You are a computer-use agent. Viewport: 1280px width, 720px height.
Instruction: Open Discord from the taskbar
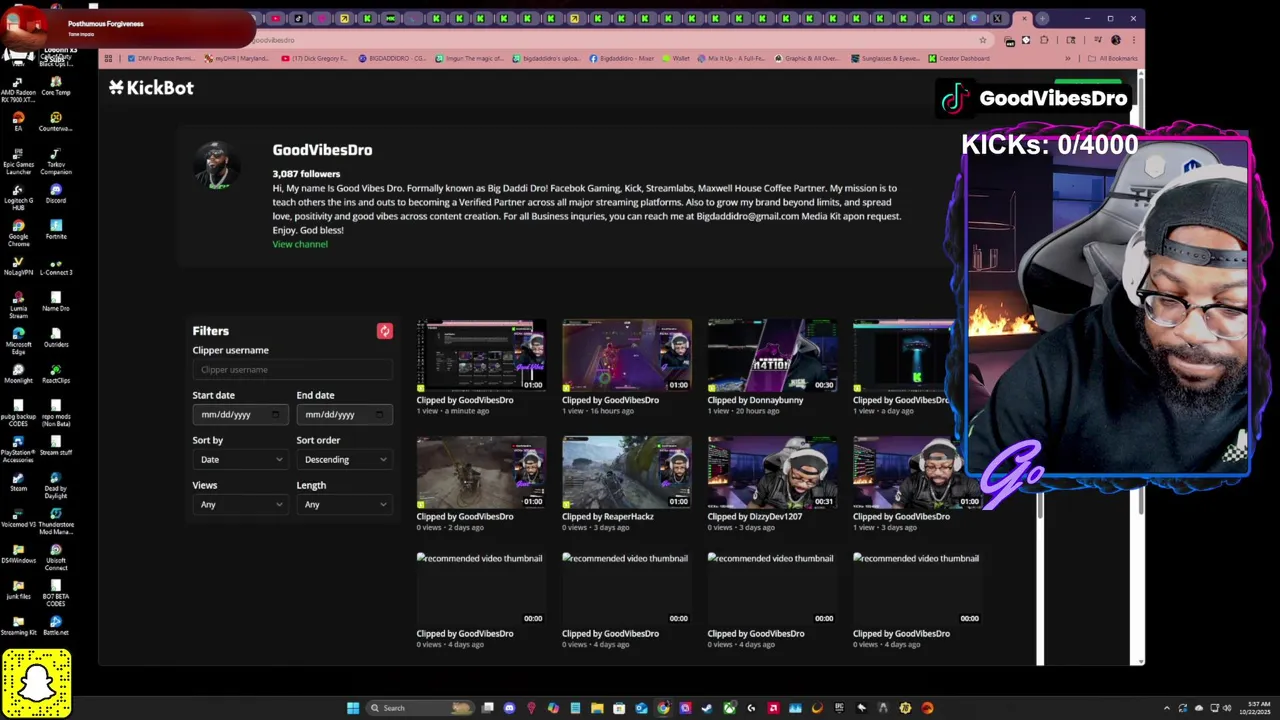[x=509, y=708]
